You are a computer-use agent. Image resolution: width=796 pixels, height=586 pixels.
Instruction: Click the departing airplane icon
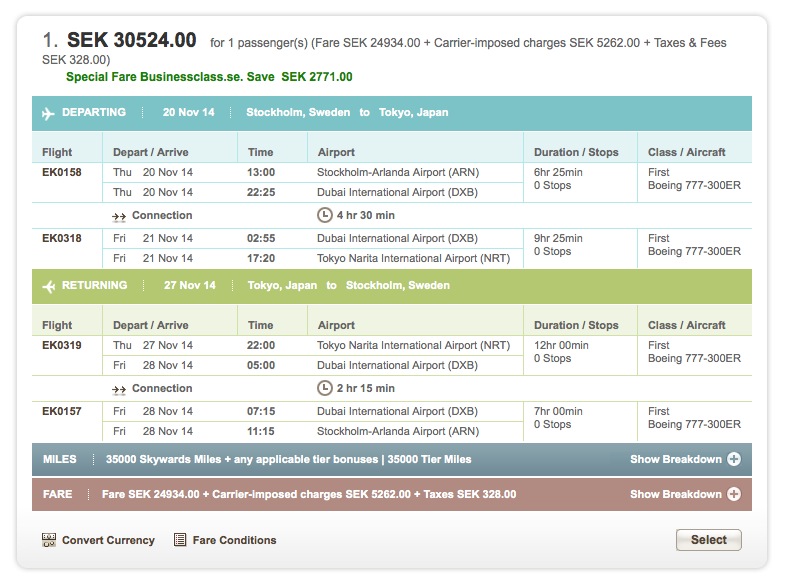[x=47, y=113]
